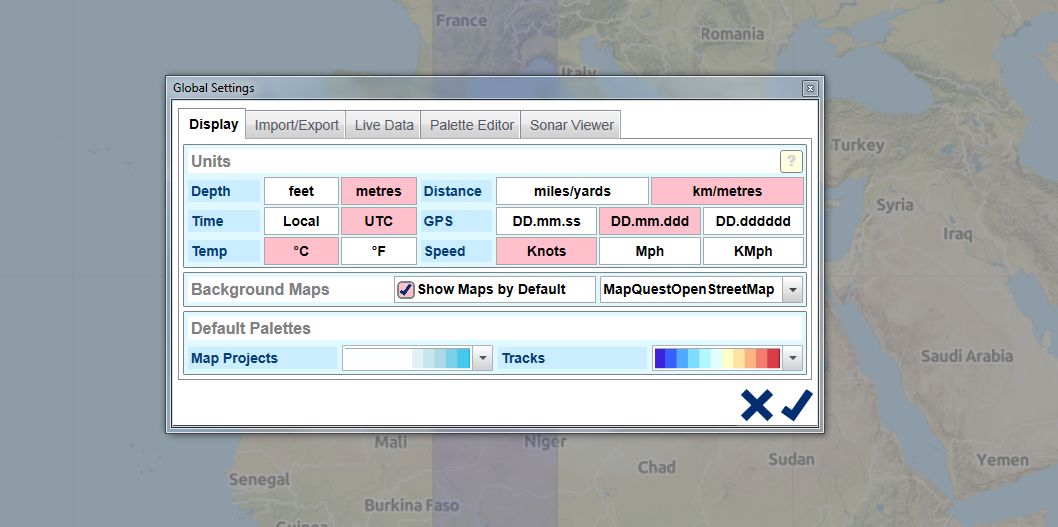This screenshot has width=1058, height=527.
Task: Switch to the Import/Export tab
Action: [x=297, y=125]
